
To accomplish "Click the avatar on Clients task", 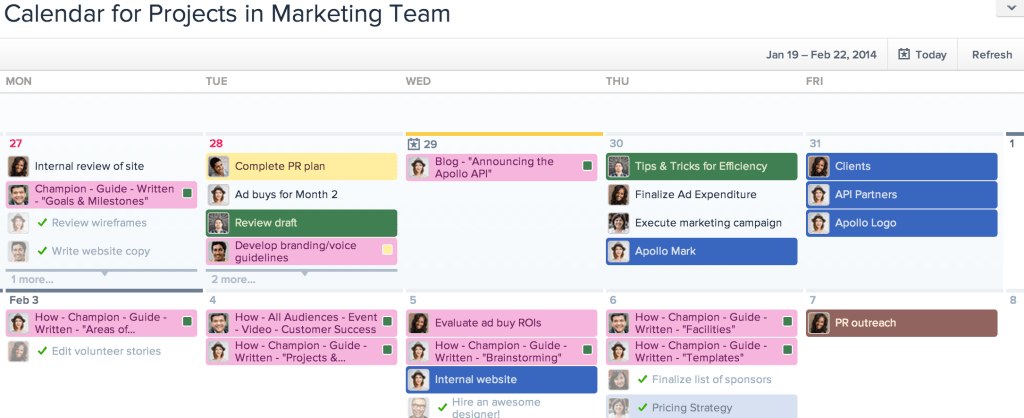I will [x=819, y=166].
